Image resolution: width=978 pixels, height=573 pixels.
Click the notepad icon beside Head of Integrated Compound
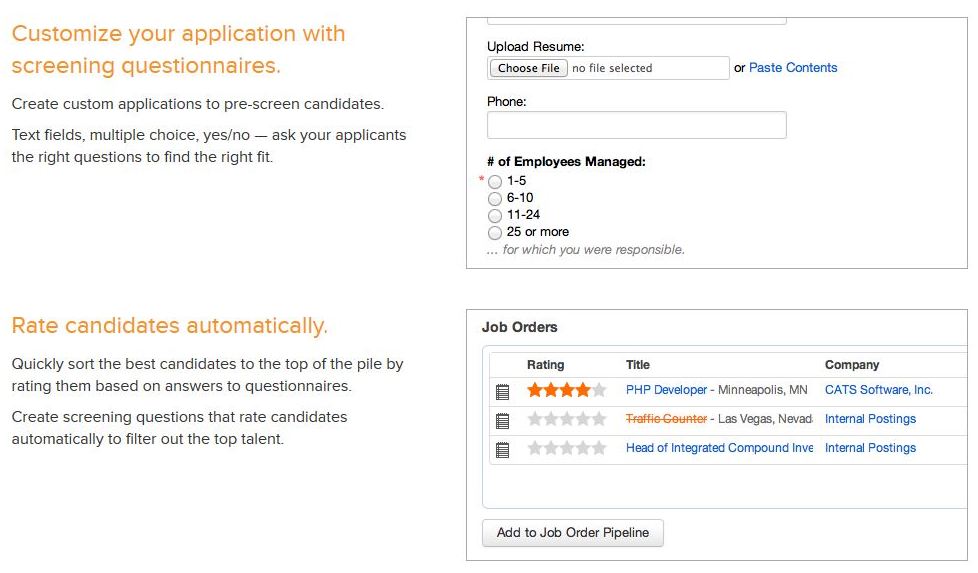(503, 449)
